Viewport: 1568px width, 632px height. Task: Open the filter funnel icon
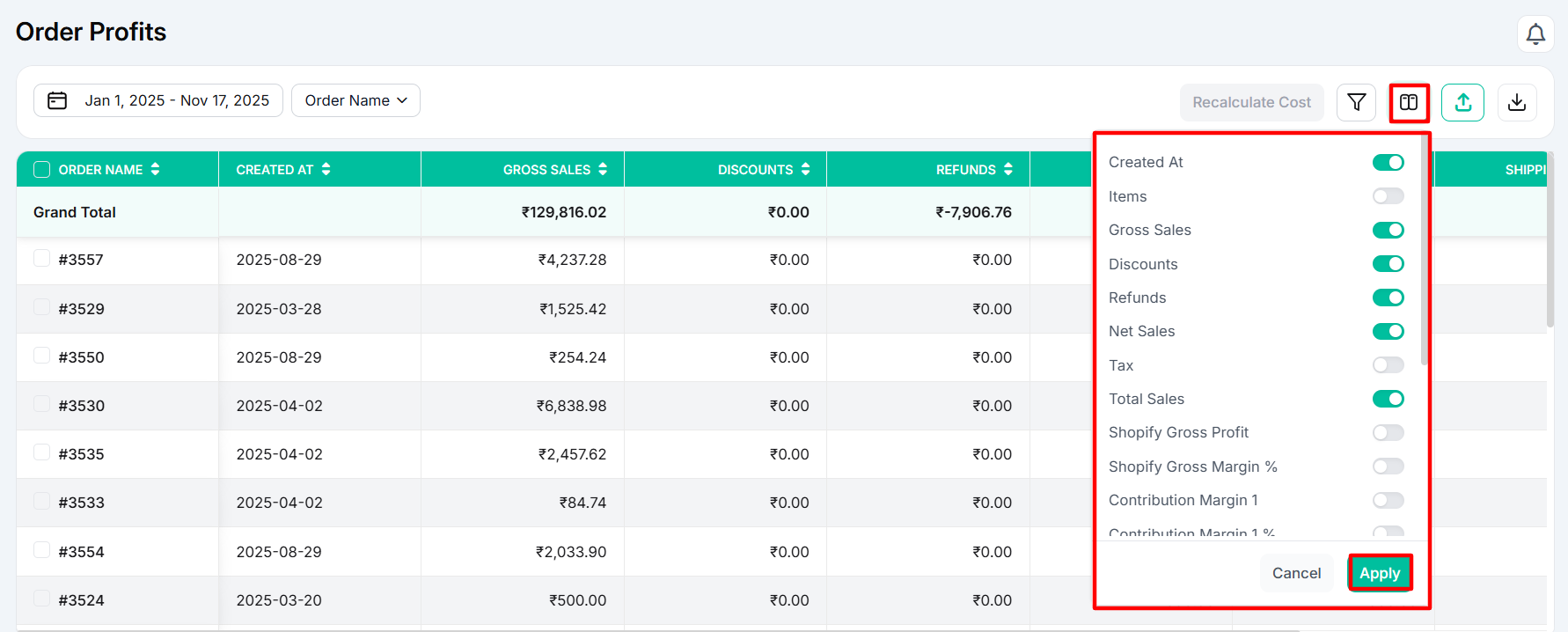click(1356, 102)
